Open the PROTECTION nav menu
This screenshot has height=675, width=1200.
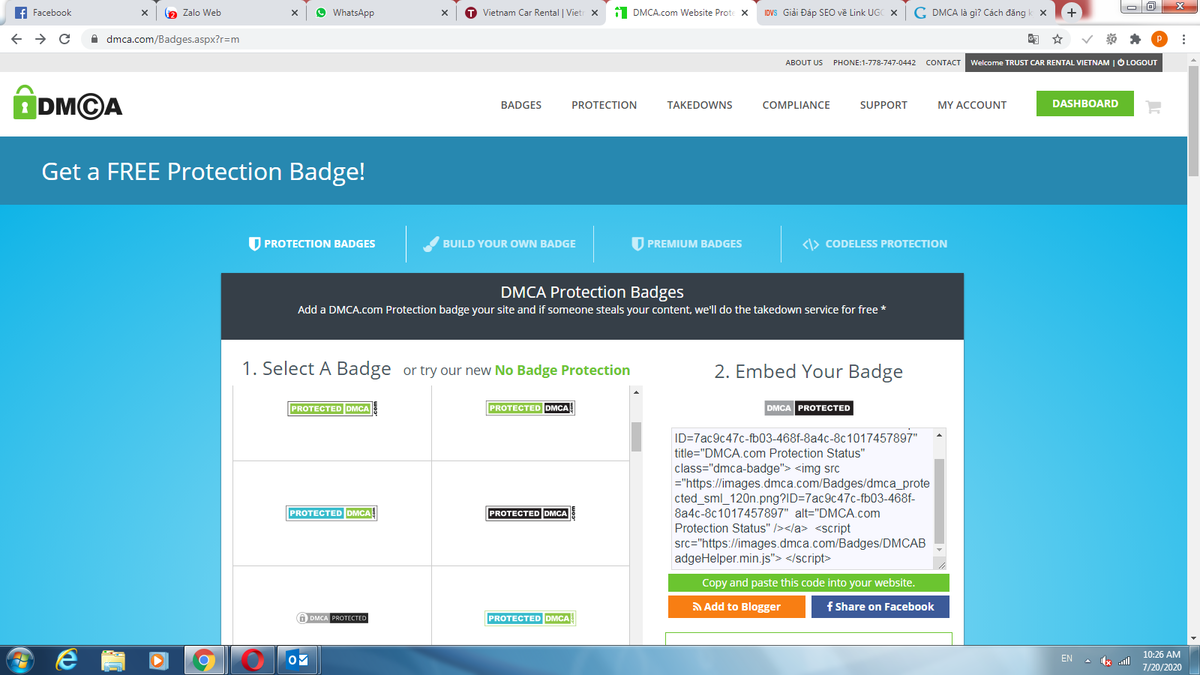click(604, 105)
